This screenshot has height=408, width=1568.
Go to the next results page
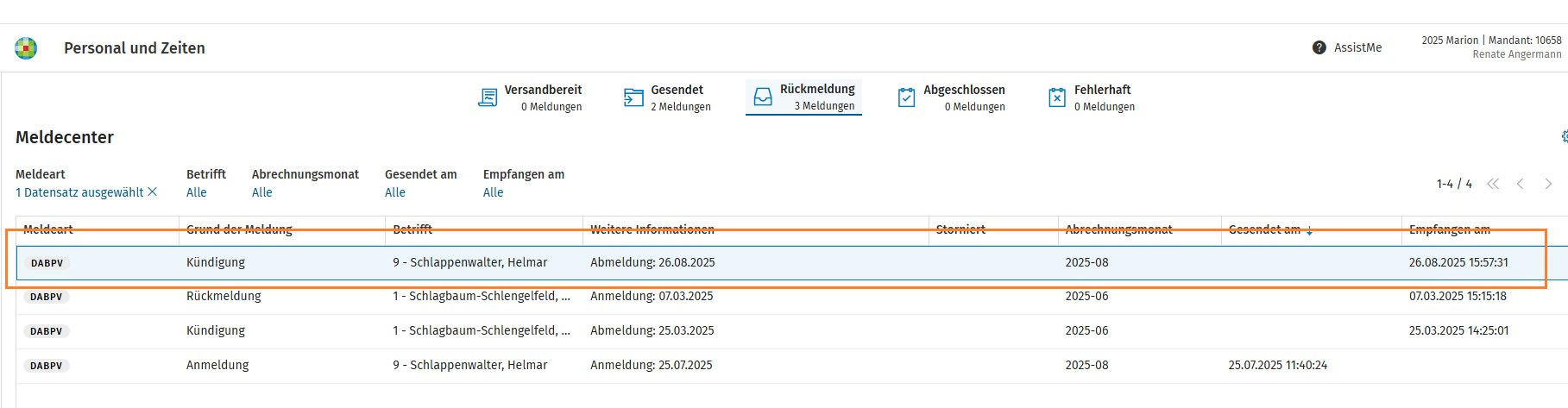pyautogui.click(x=1548, y=184)
